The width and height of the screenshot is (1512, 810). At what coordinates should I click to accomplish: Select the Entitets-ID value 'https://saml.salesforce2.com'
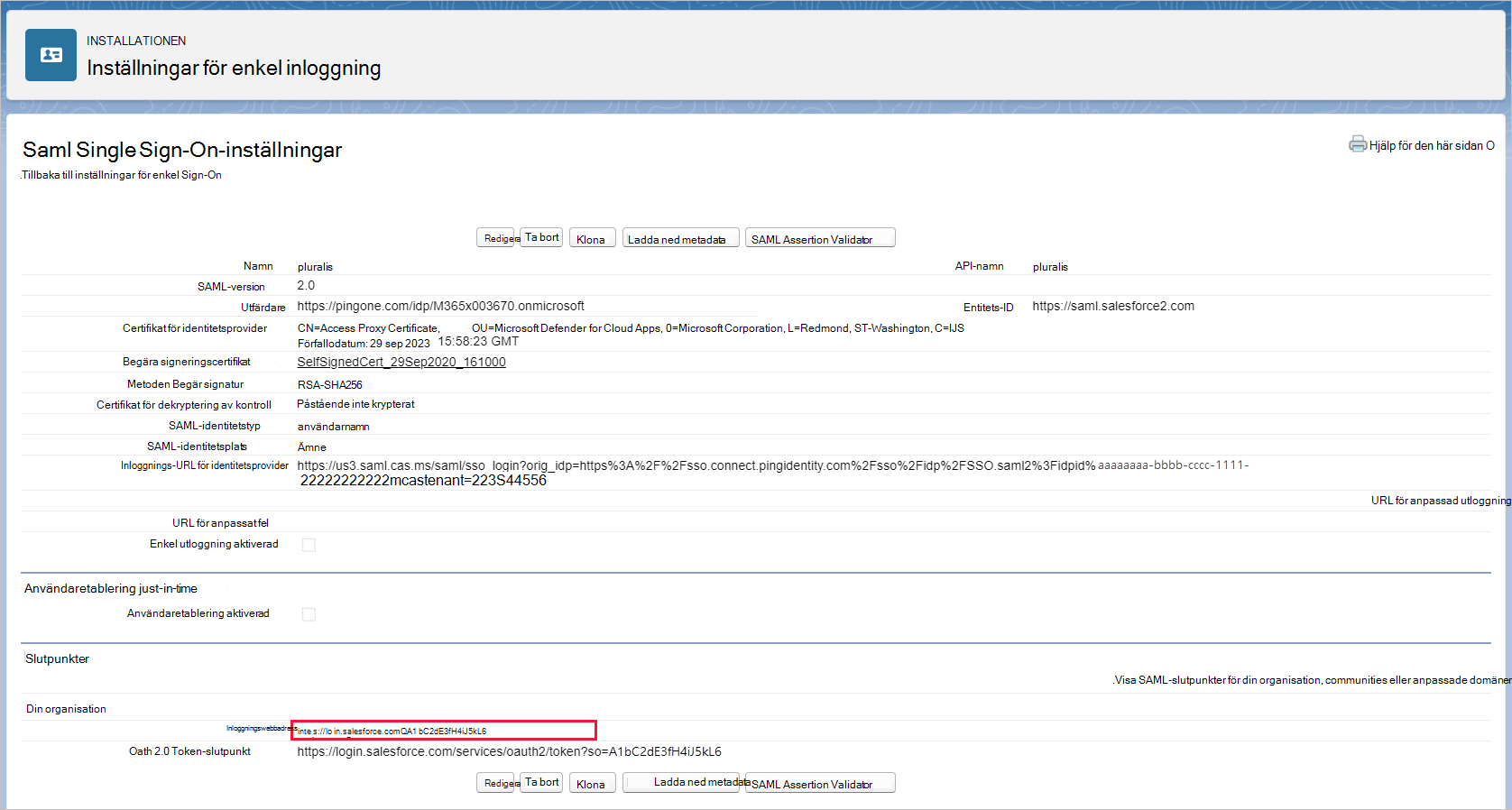pos(1113,306)
